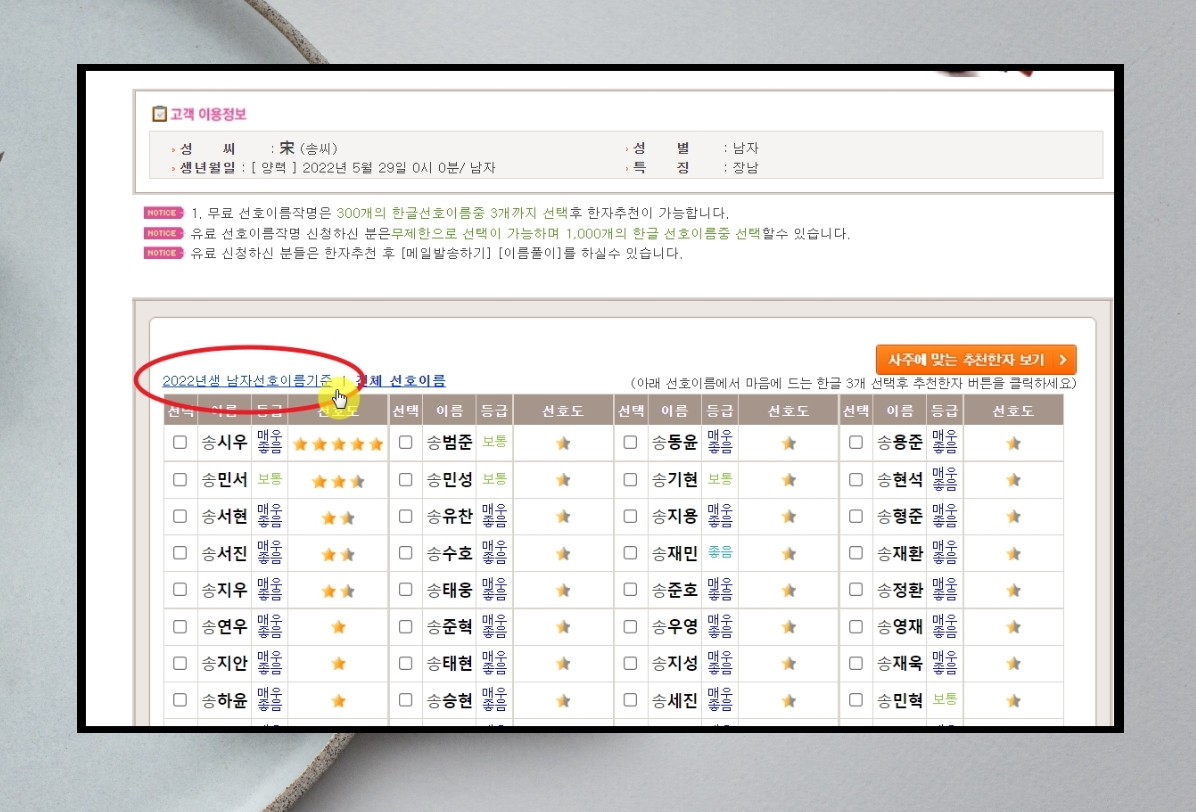Tick the 송영재 checkbox
This screenshot has height=812, width=1196.
click(856, 627)
